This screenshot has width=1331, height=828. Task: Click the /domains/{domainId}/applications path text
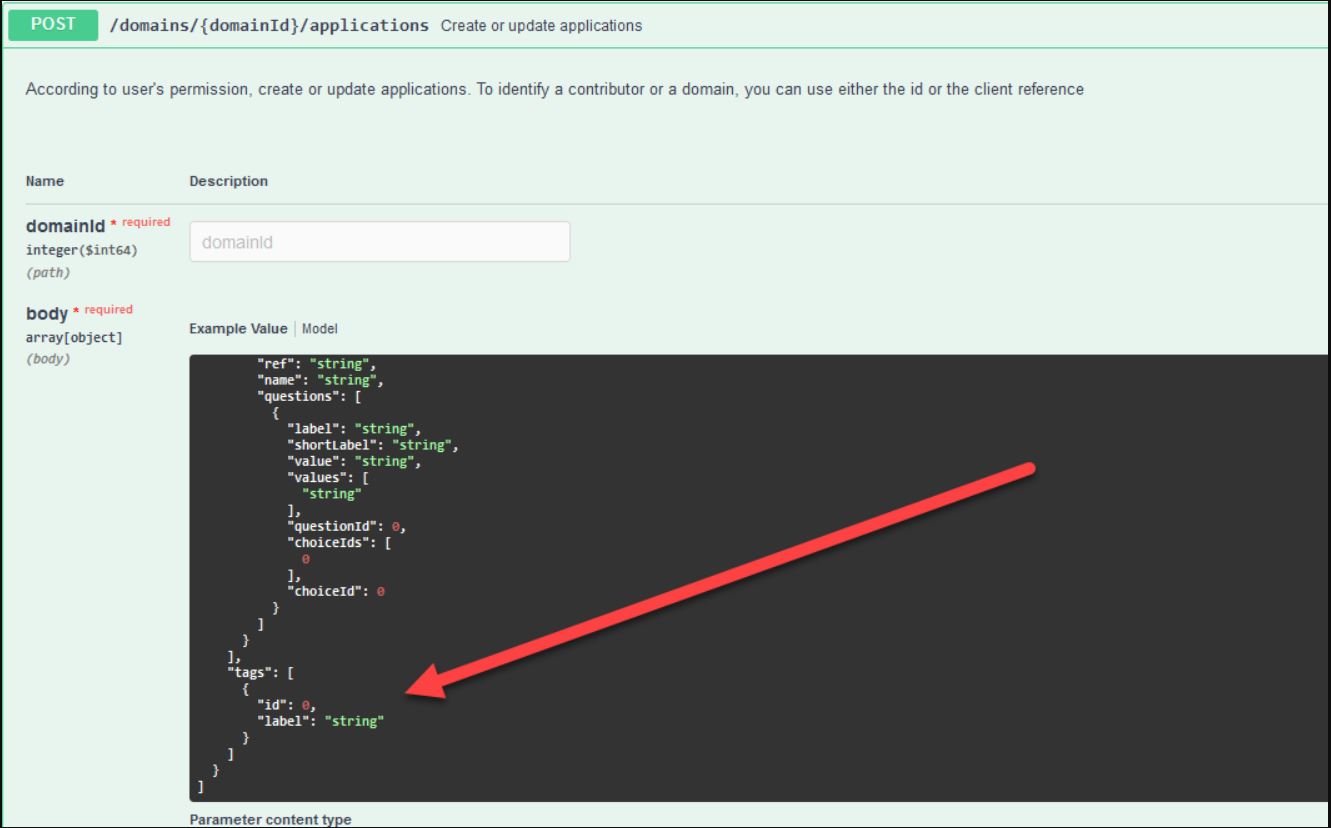(x=270, y=25)
